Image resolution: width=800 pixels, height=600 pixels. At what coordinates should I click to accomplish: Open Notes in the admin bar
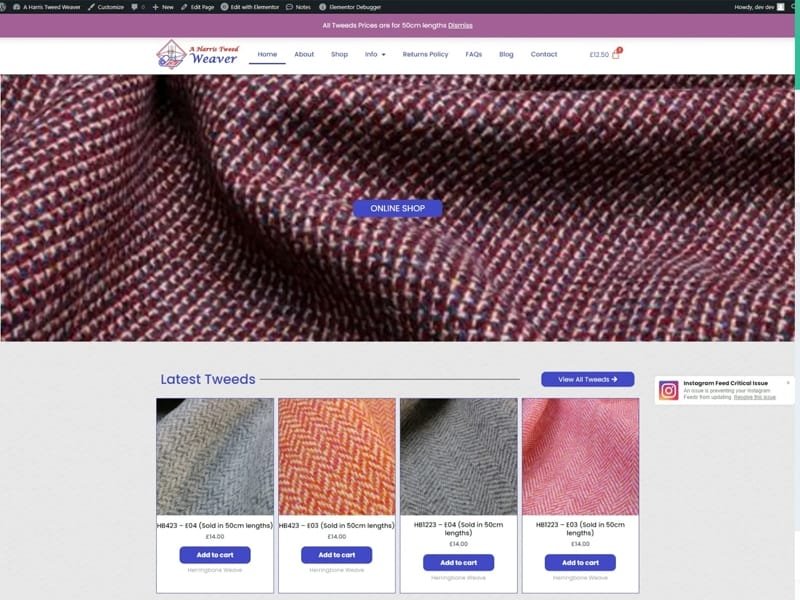pyautogui.click(x=299, y=7)
